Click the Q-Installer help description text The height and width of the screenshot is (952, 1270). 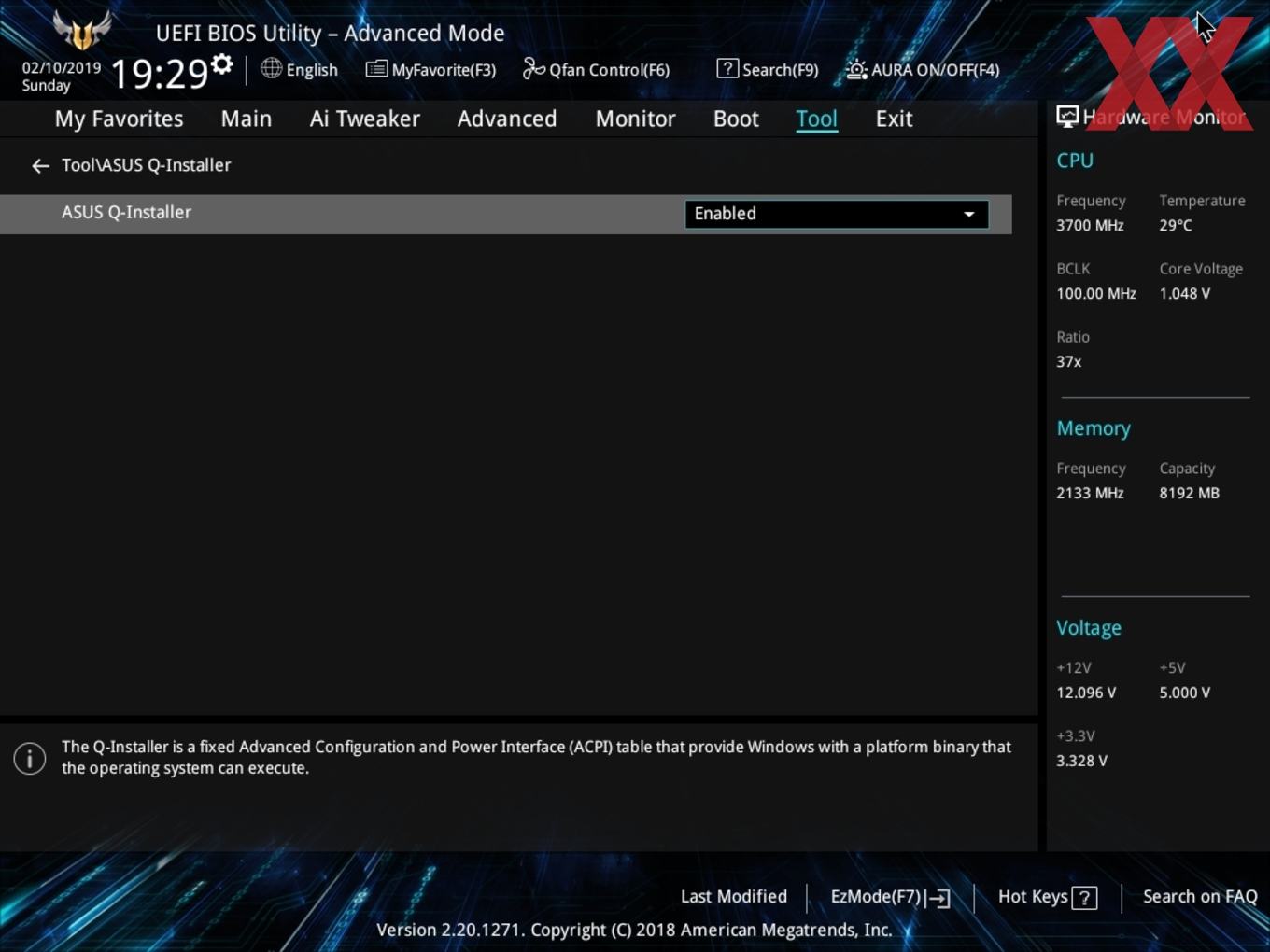pos(536,757)
